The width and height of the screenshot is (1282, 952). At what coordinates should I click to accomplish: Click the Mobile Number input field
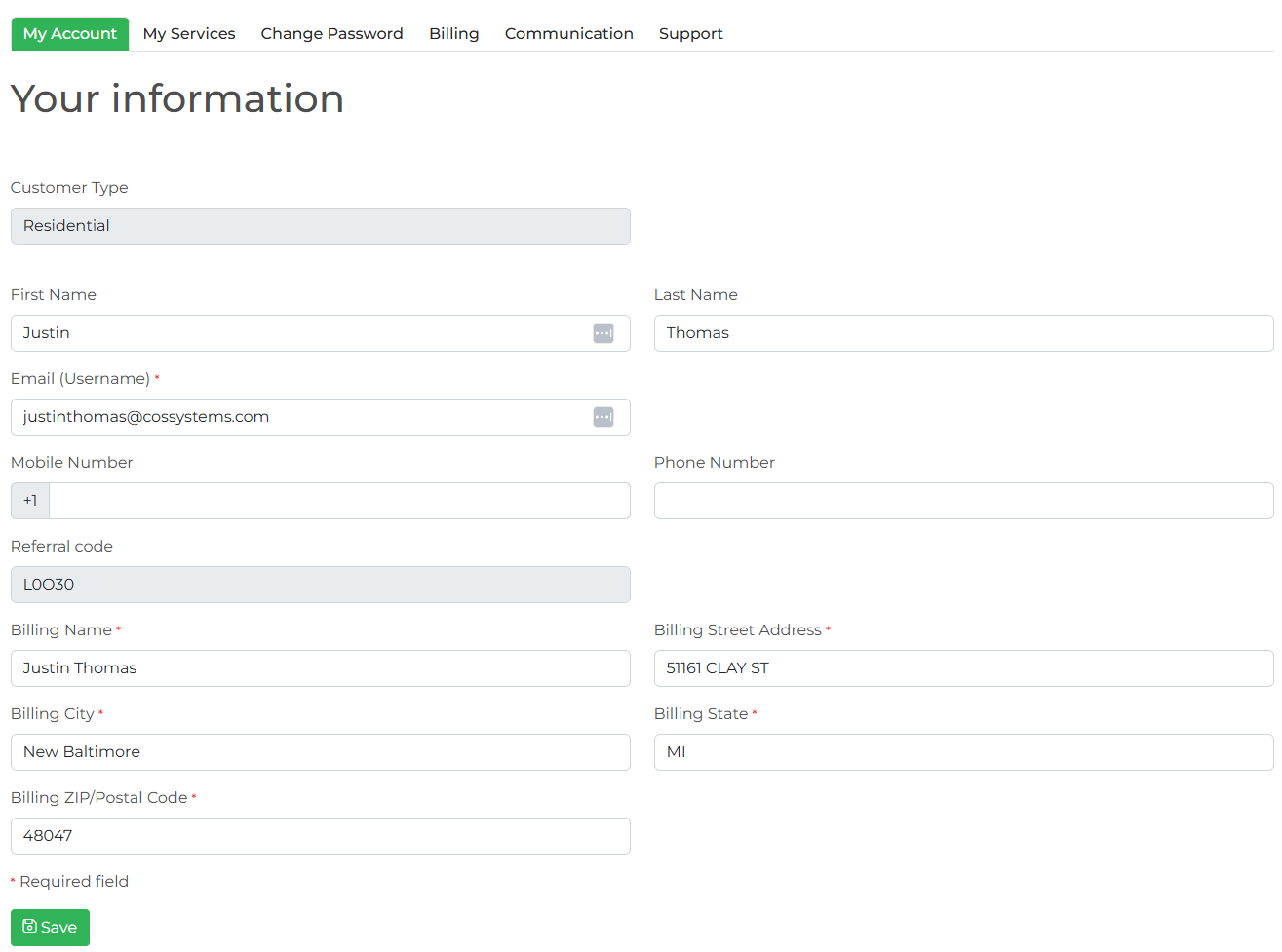339,501
